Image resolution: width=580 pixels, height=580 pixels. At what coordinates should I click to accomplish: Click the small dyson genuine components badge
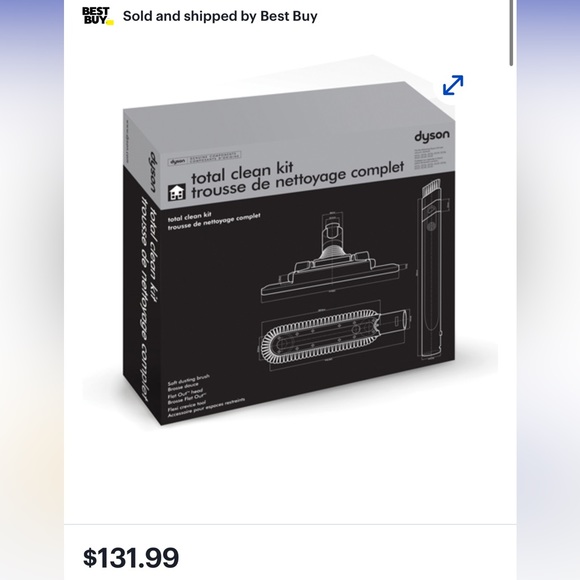204,158
